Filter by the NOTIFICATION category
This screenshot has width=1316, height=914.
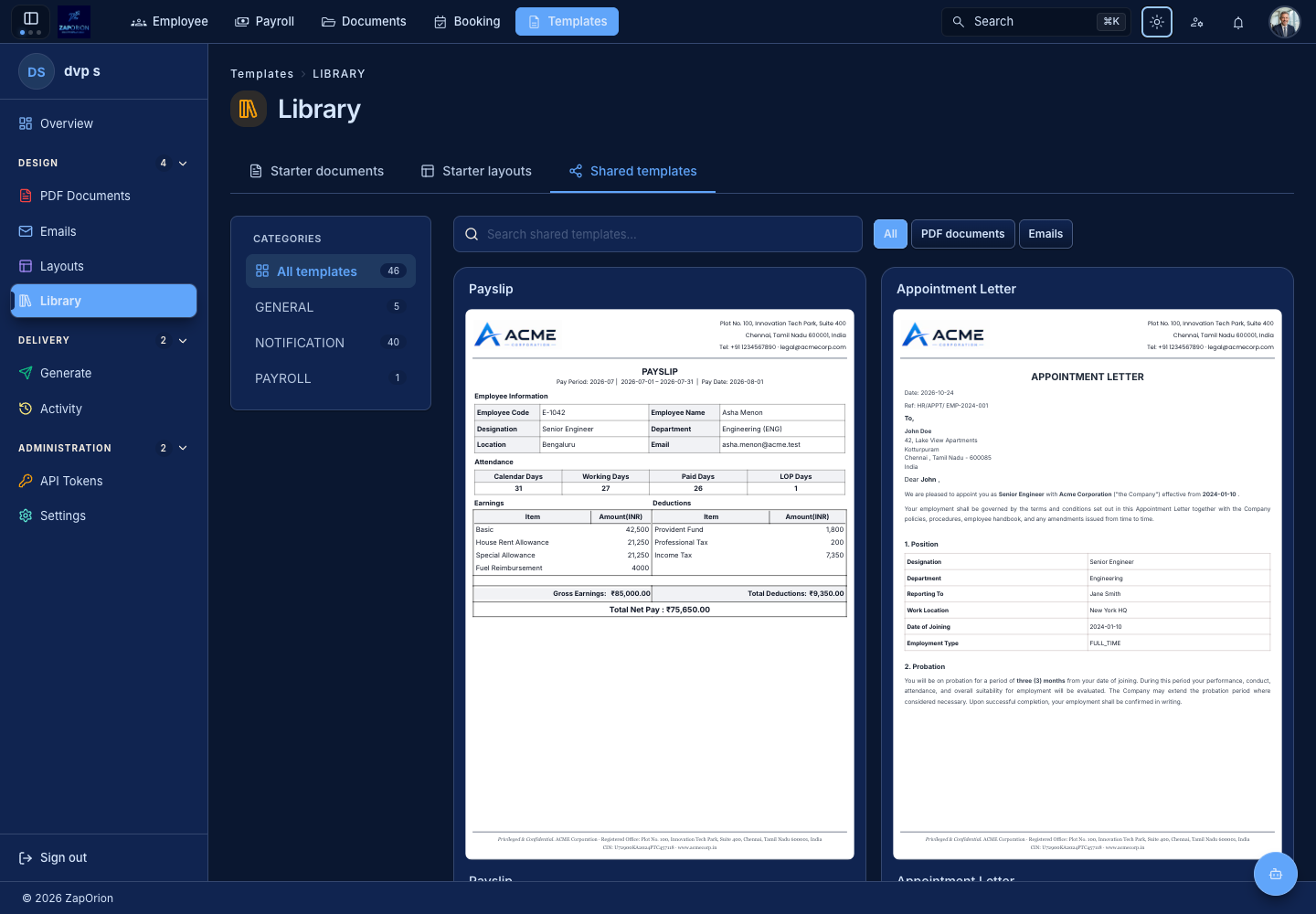[x=331, y=343]
